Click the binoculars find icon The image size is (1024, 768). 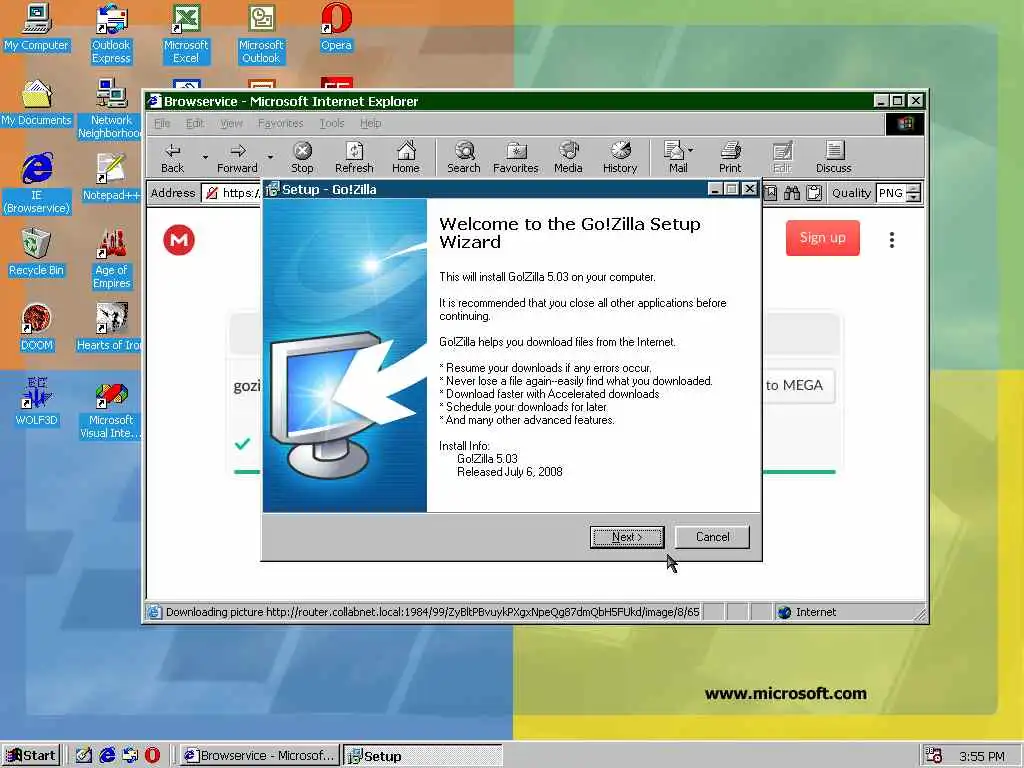(792, 193)
